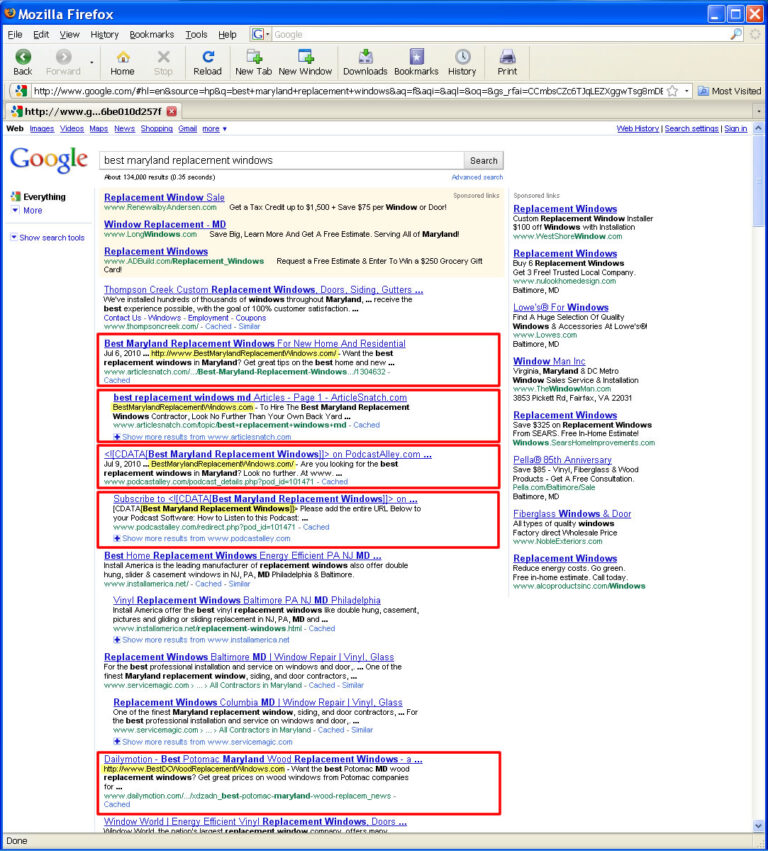Switch to Google Images search
Viewport: 768px width, 851px height.
tap(42, 129)
